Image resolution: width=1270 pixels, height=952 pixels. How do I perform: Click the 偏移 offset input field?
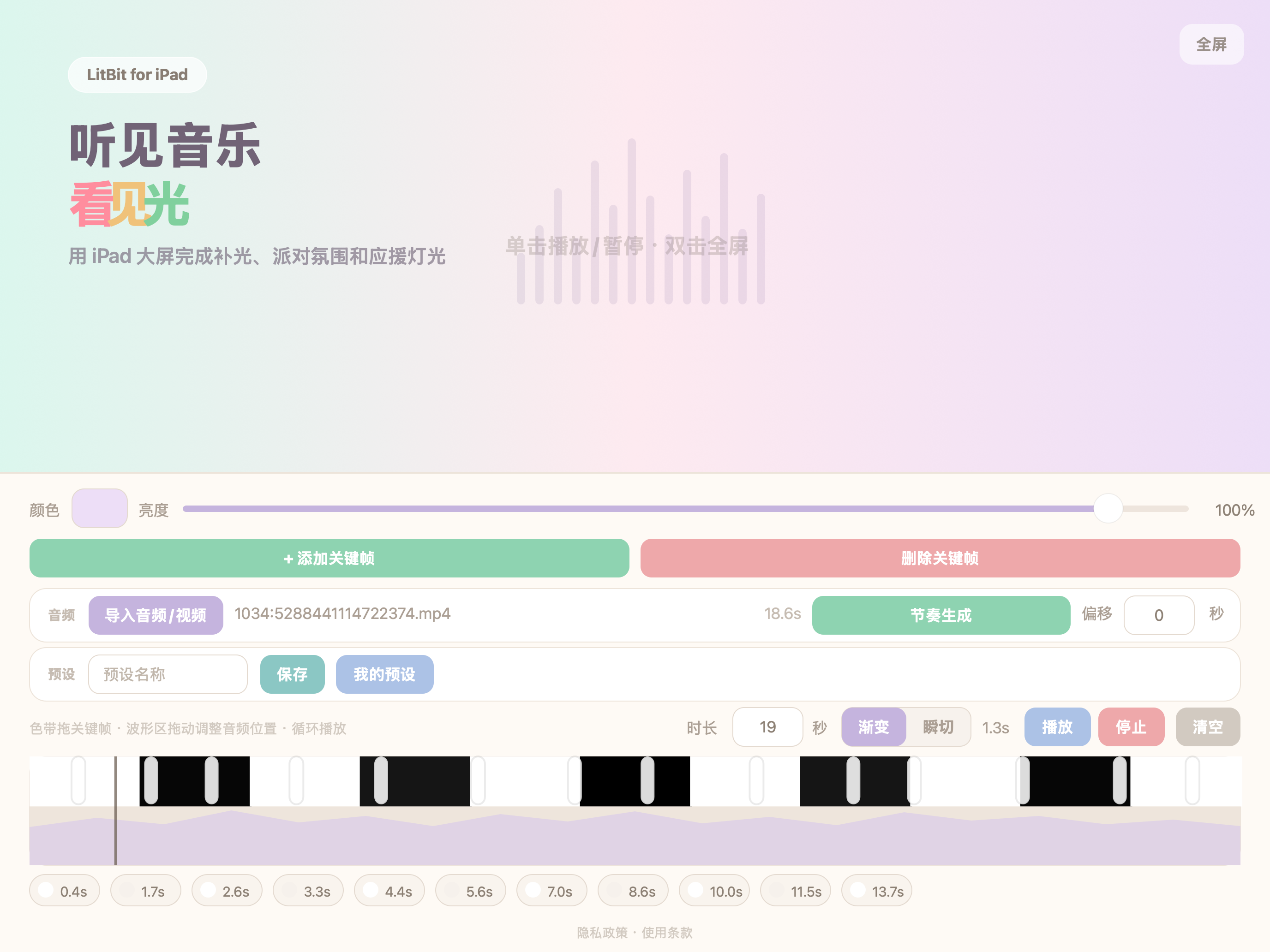coord(1159,615)
